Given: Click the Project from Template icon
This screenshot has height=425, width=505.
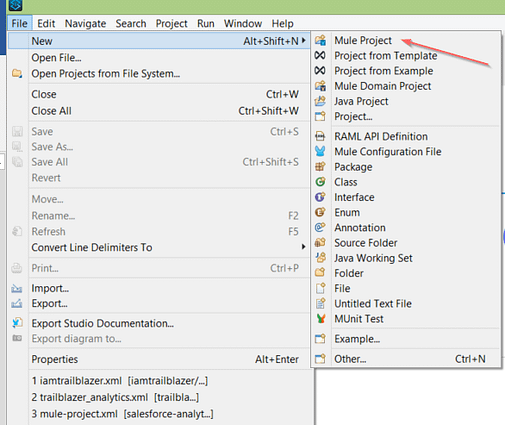Looking at the screenshot, I should [x=320, y=55].
